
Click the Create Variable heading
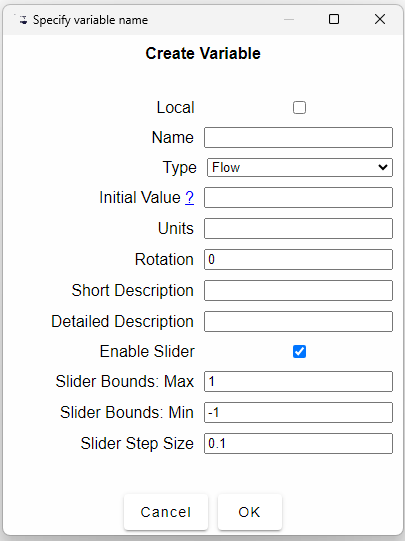(x=203, y=53)
